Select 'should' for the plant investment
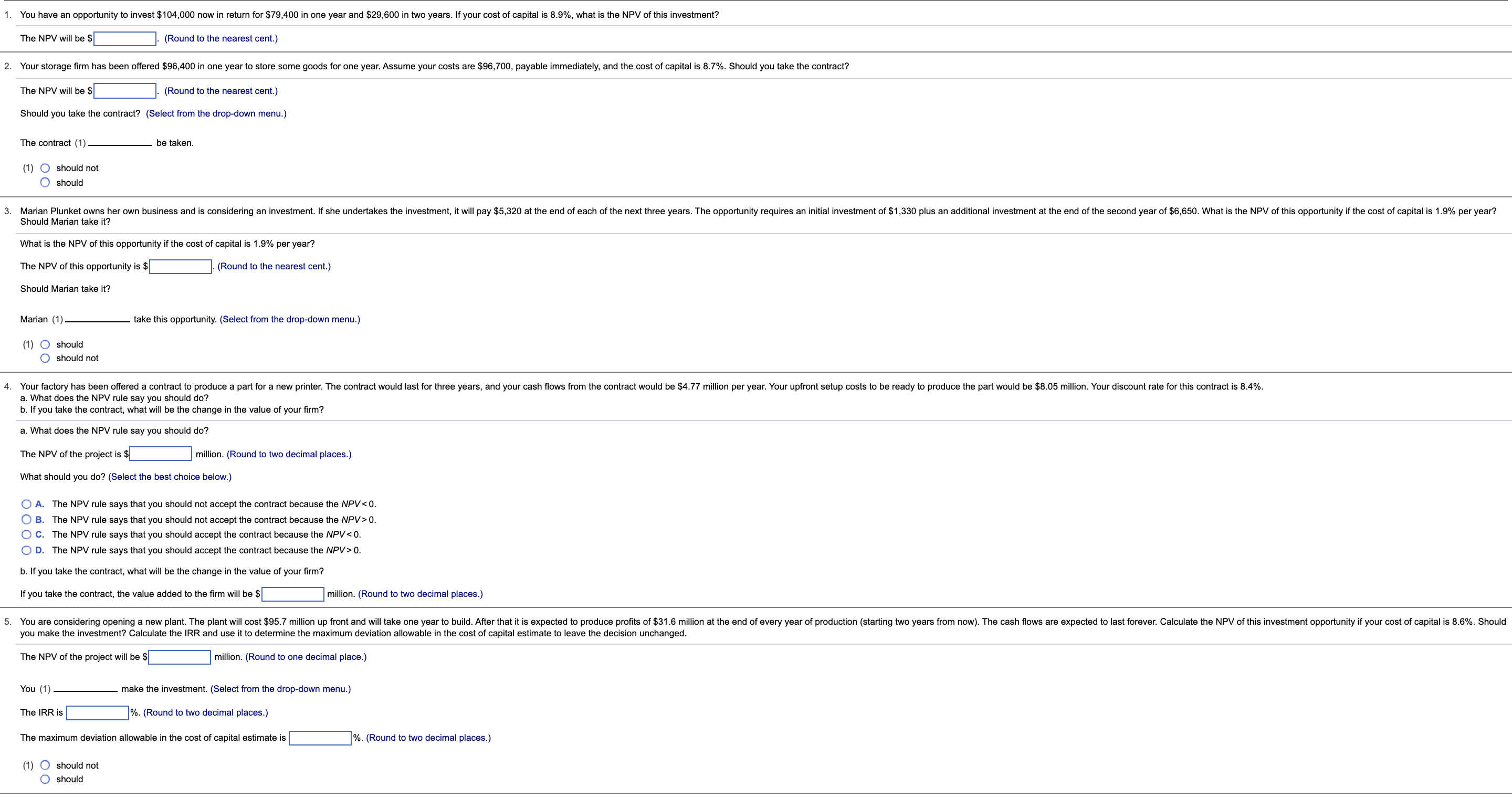The width and height of the screenshot is (1512, 798). coord(45,779)
